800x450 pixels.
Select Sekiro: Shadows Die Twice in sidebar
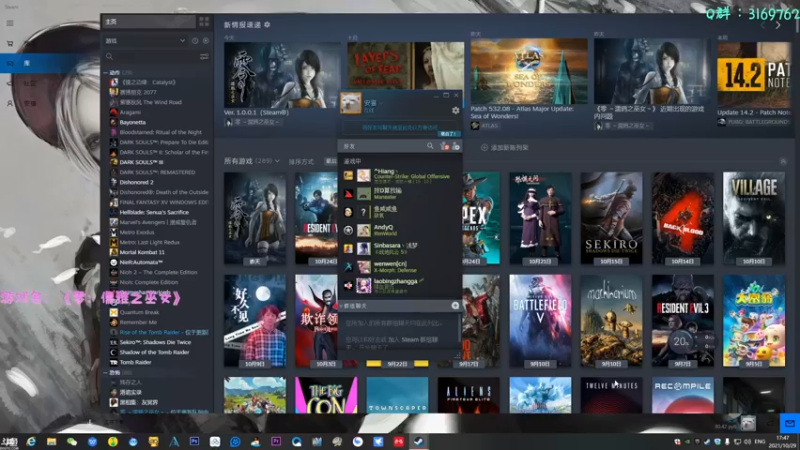155,342
